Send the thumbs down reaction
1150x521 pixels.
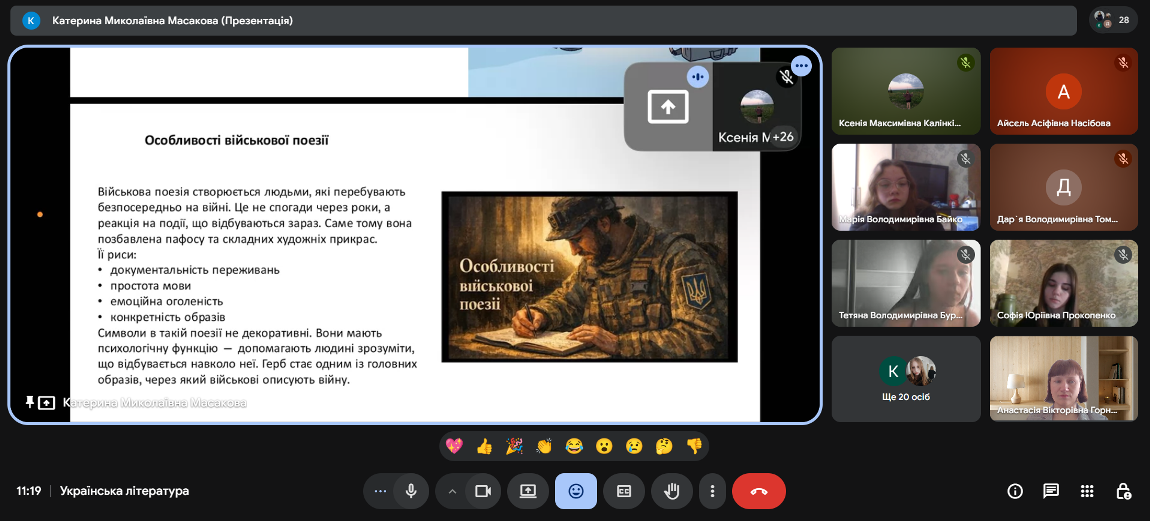[x=694, y=445]
